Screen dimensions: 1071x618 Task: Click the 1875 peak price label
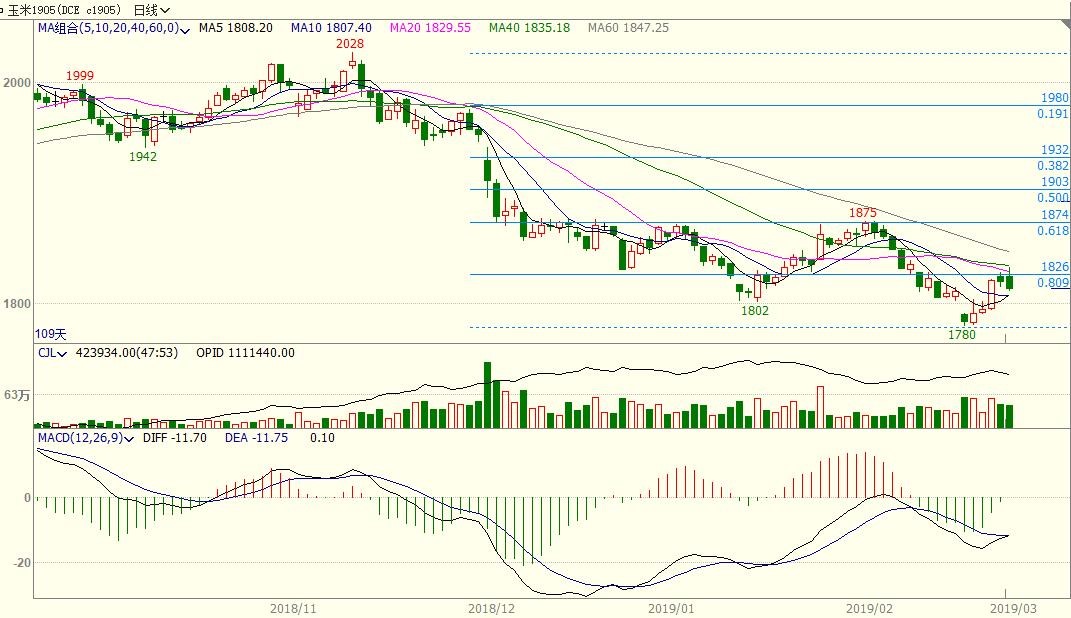point(863,213)
